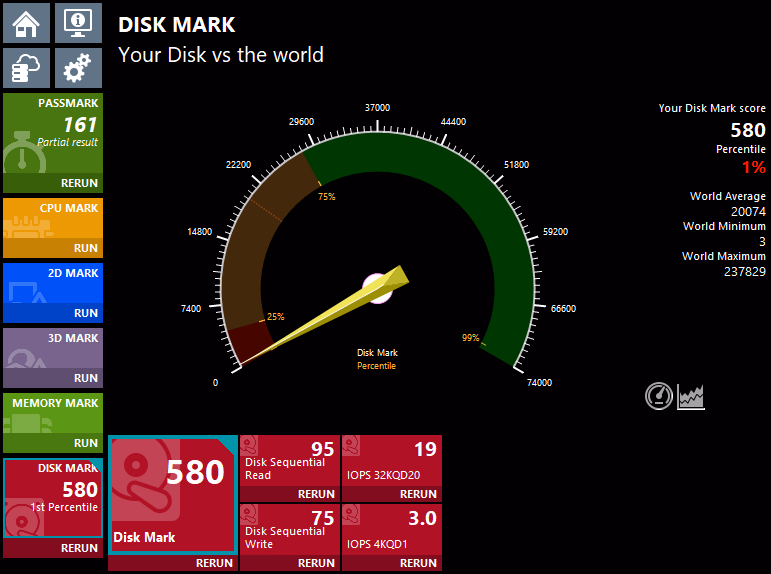Rerun the Disk Sequential Write test

click(317, 563)
